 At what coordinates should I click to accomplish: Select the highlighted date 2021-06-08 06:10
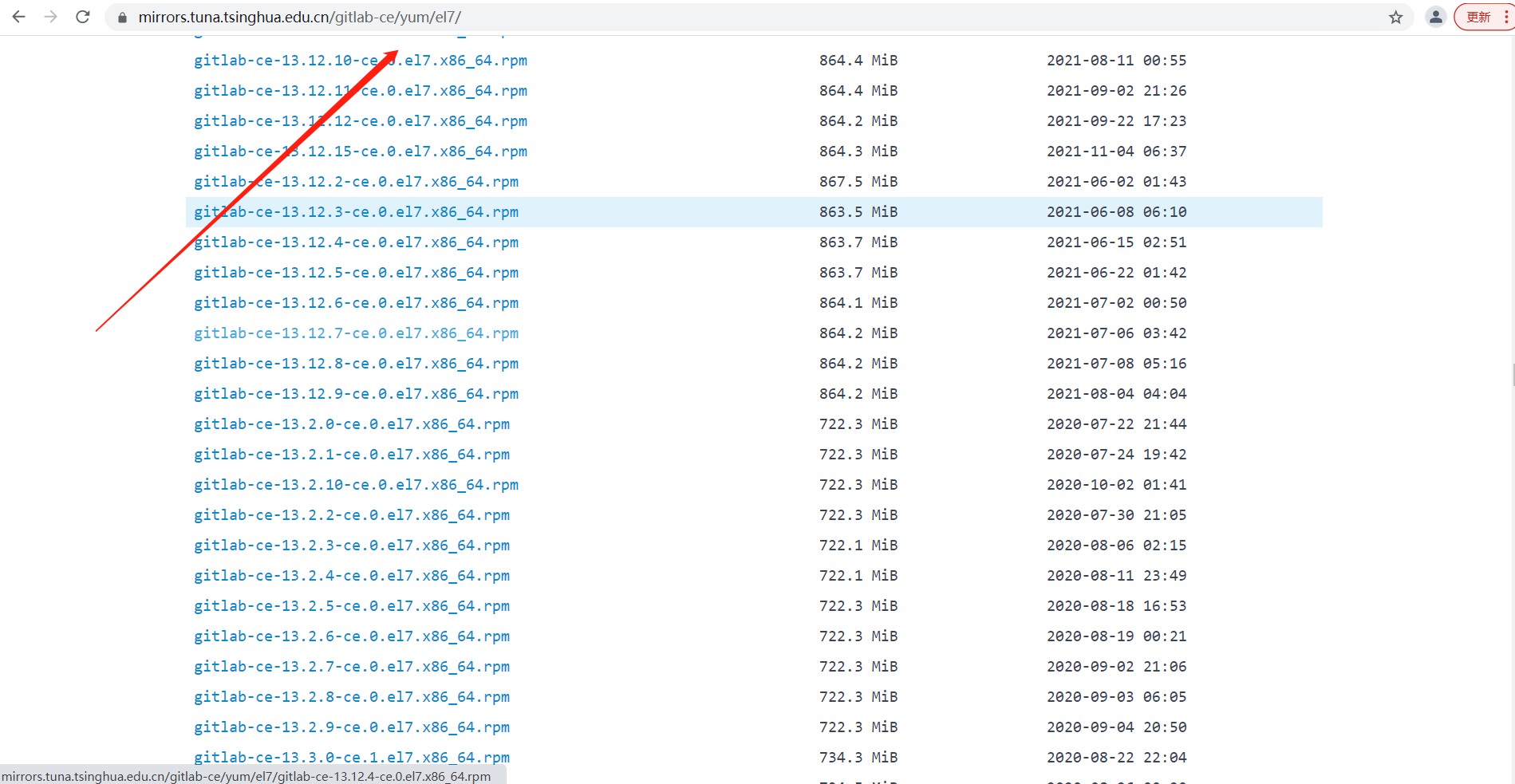click(1117, 212)
